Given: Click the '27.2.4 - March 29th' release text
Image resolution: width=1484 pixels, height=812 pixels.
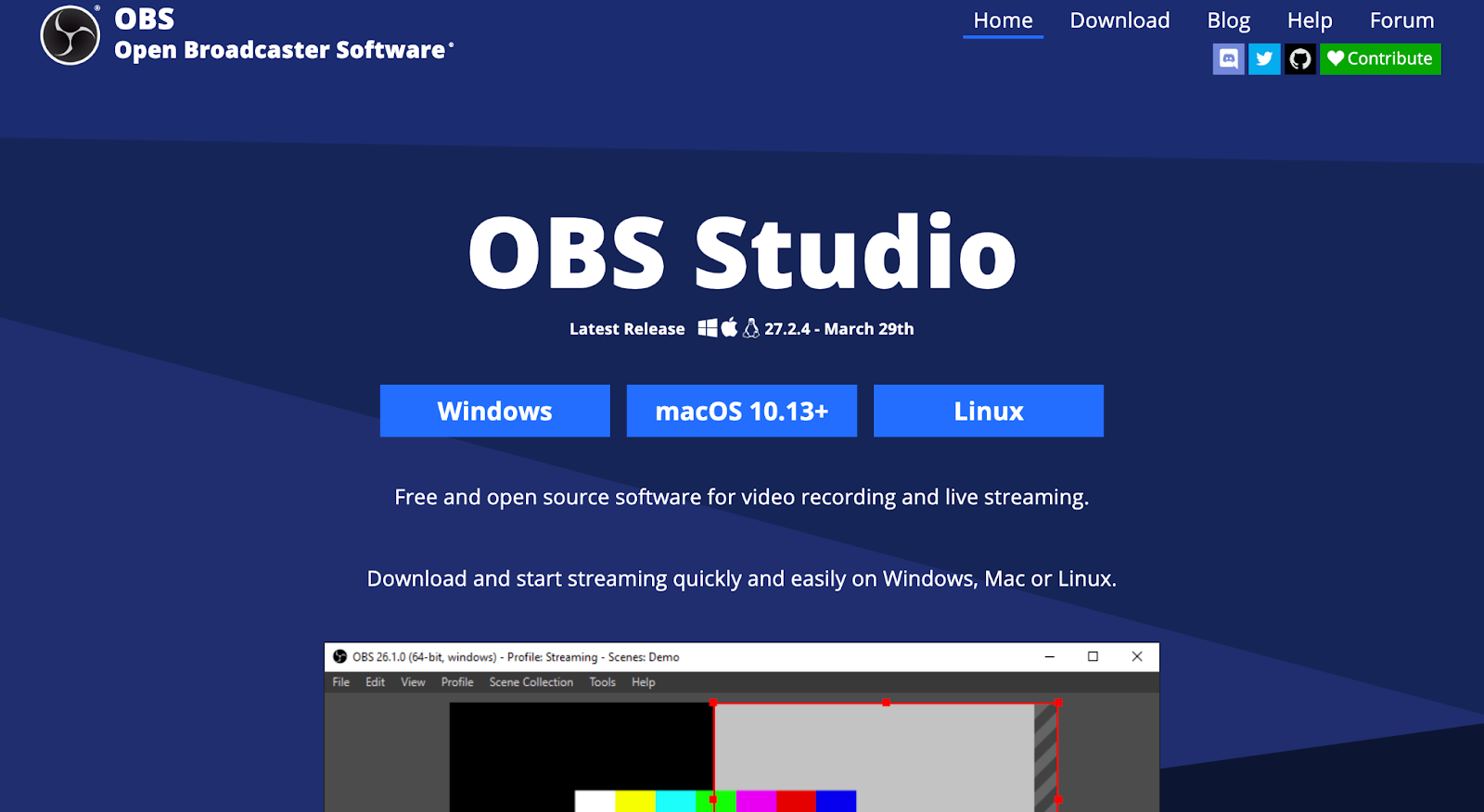Looking at the screenshot, I should point(839,329).
